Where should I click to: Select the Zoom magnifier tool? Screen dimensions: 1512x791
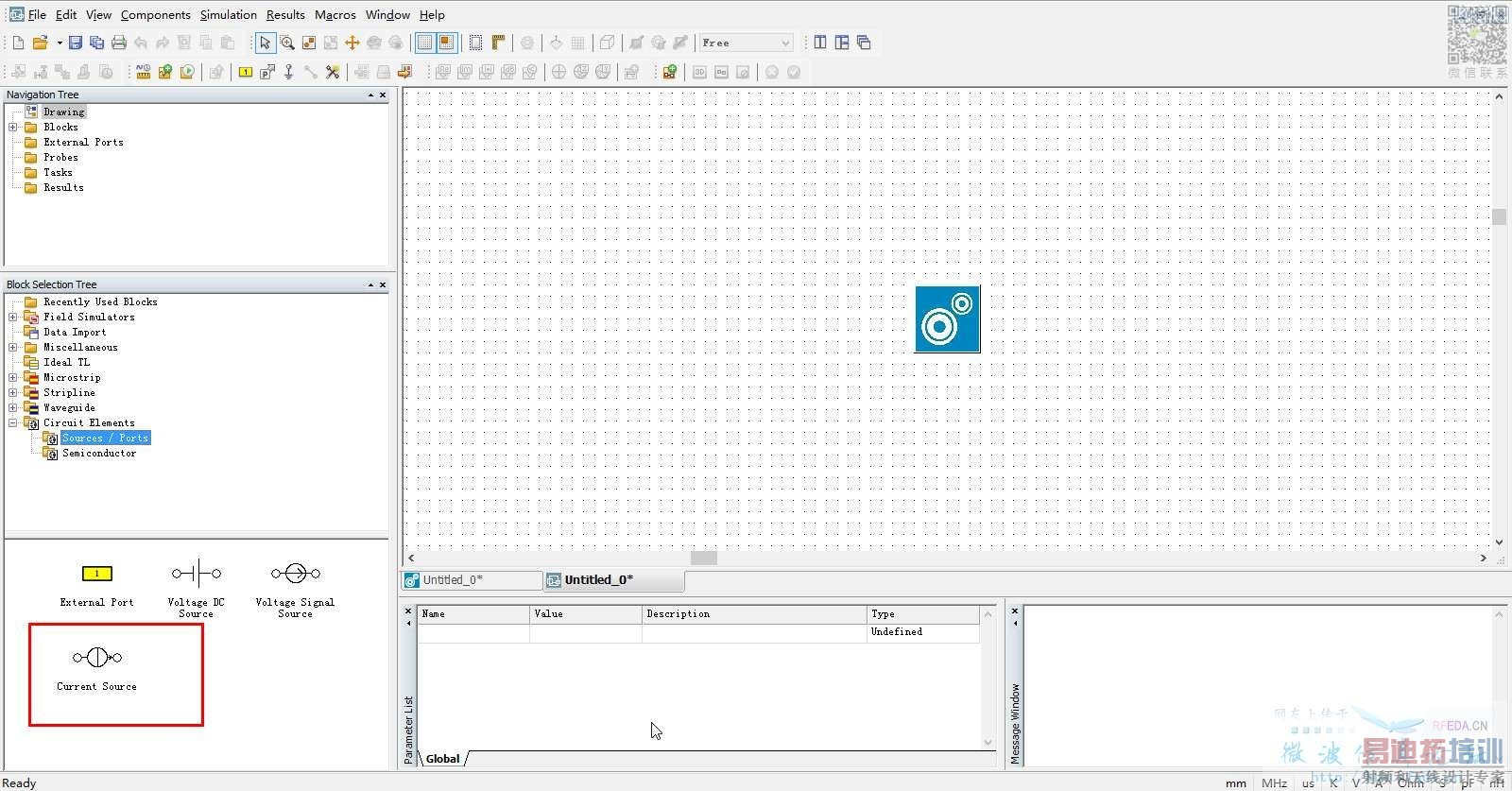pos(286,43)
